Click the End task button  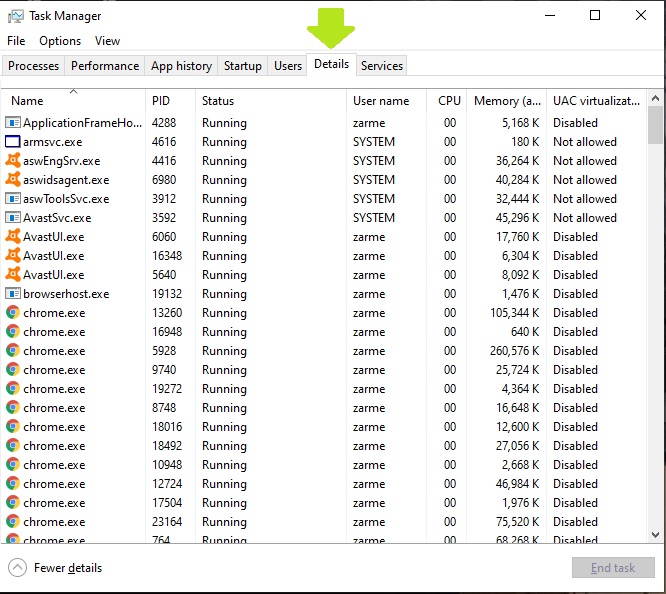pos(613,568)
